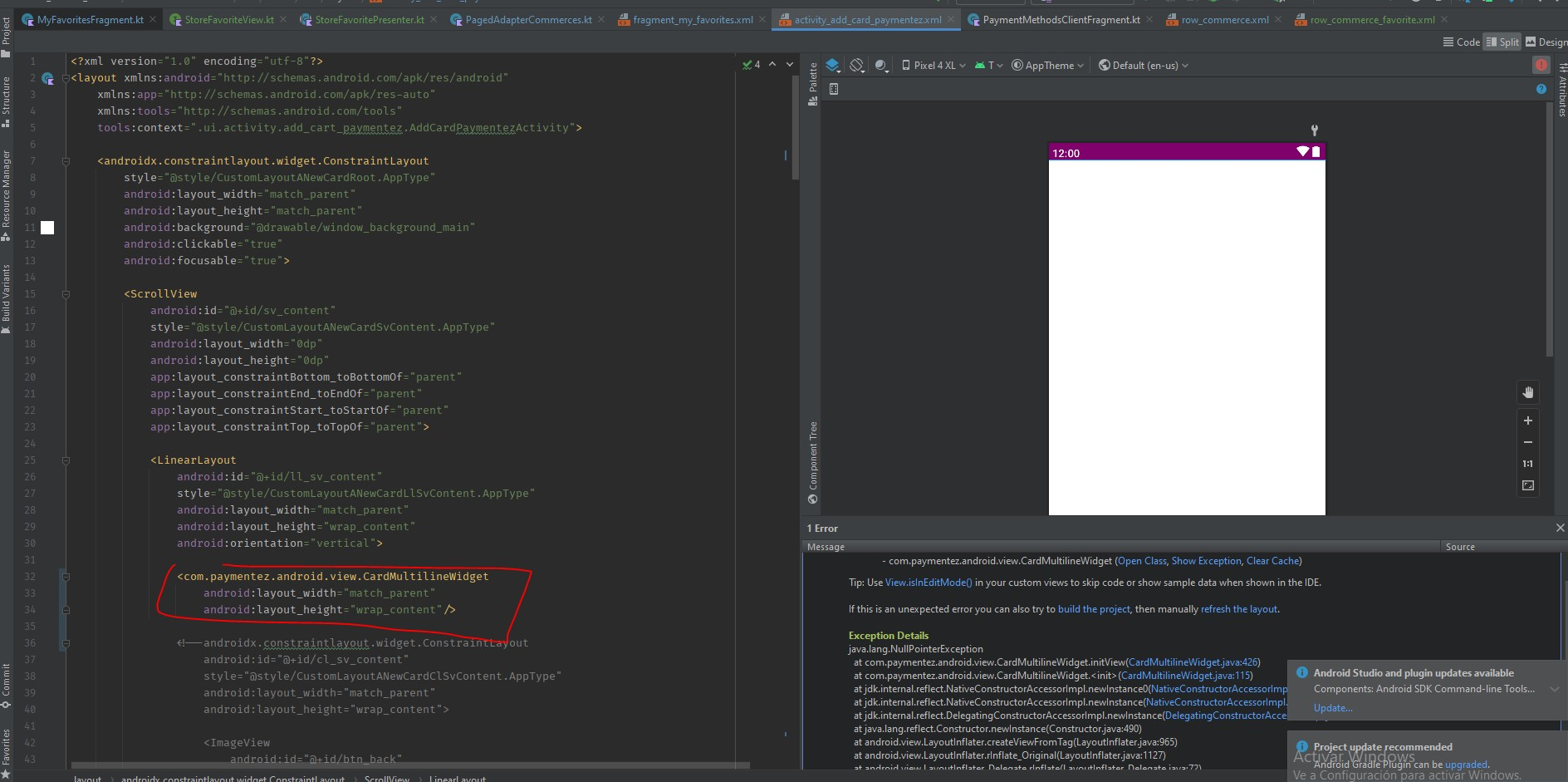This screenshot has height=782, width=1568.
Task: Open the Commit tool window
Action: (6, 686)
